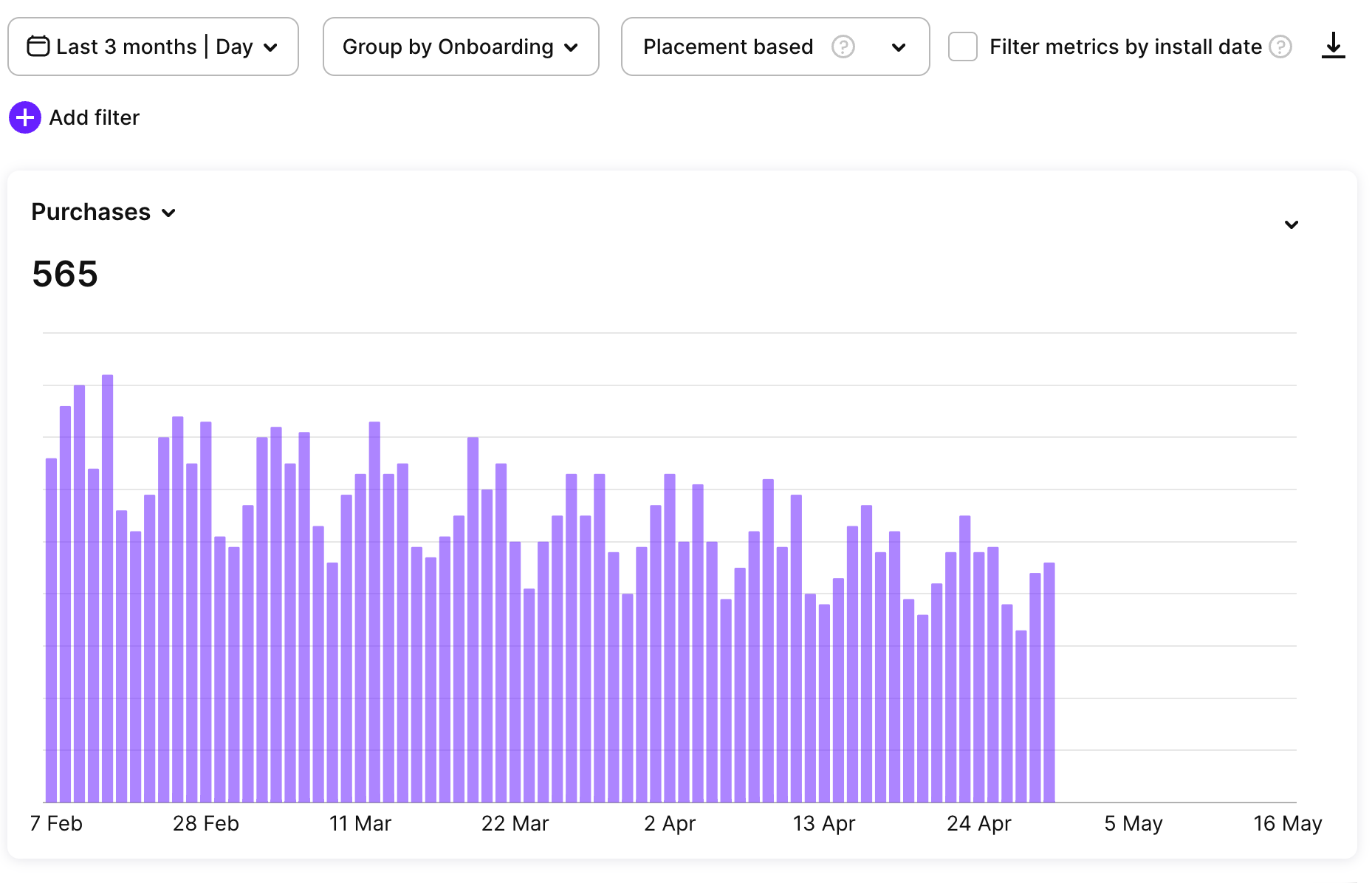The height and width of the screenshot is (883, 1372).
Task: Download the chart data via export icon
Action: pos(1334,46)
